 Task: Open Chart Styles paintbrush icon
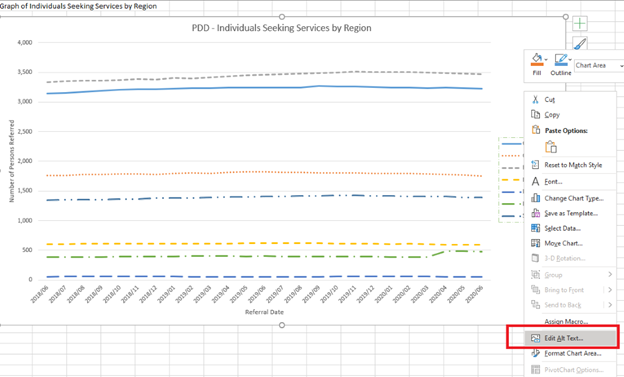click(580, 43)
